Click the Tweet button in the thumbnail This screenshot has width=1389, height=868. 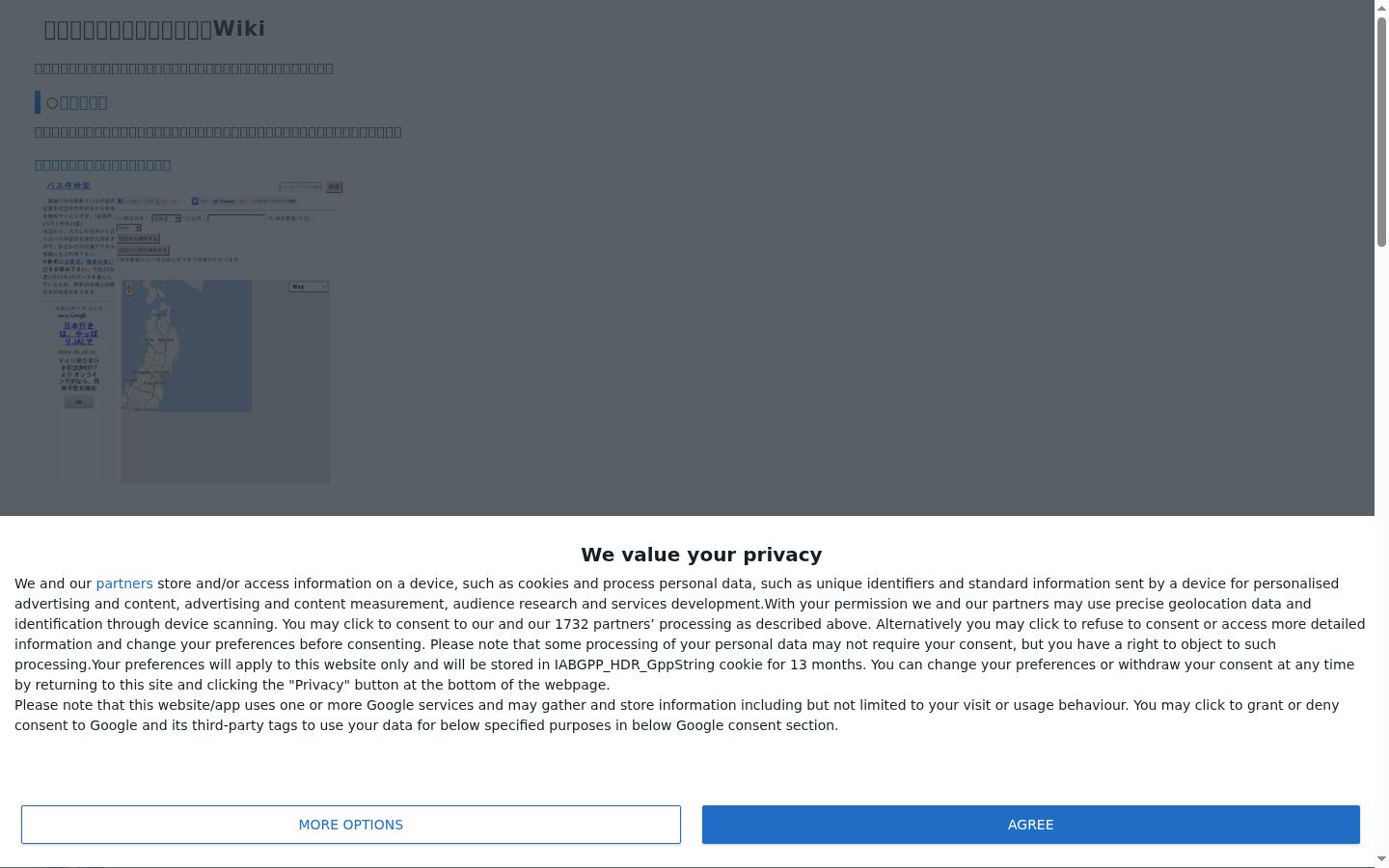224,202
